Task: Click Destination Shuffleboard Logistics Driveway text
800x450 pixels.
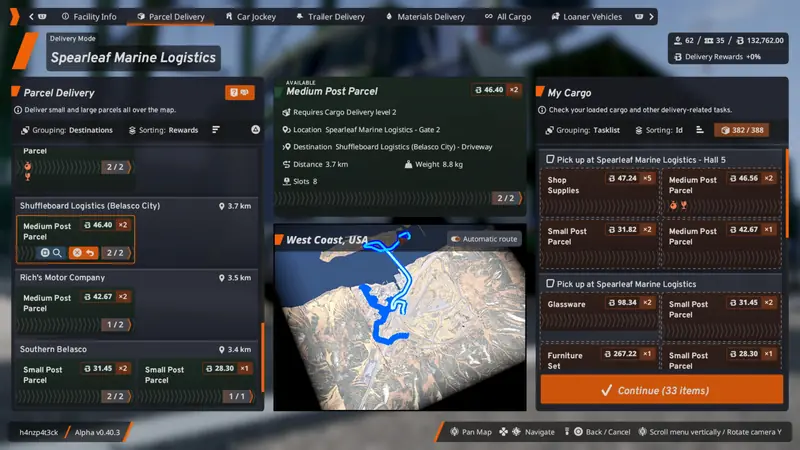Action: pos(388,147)
